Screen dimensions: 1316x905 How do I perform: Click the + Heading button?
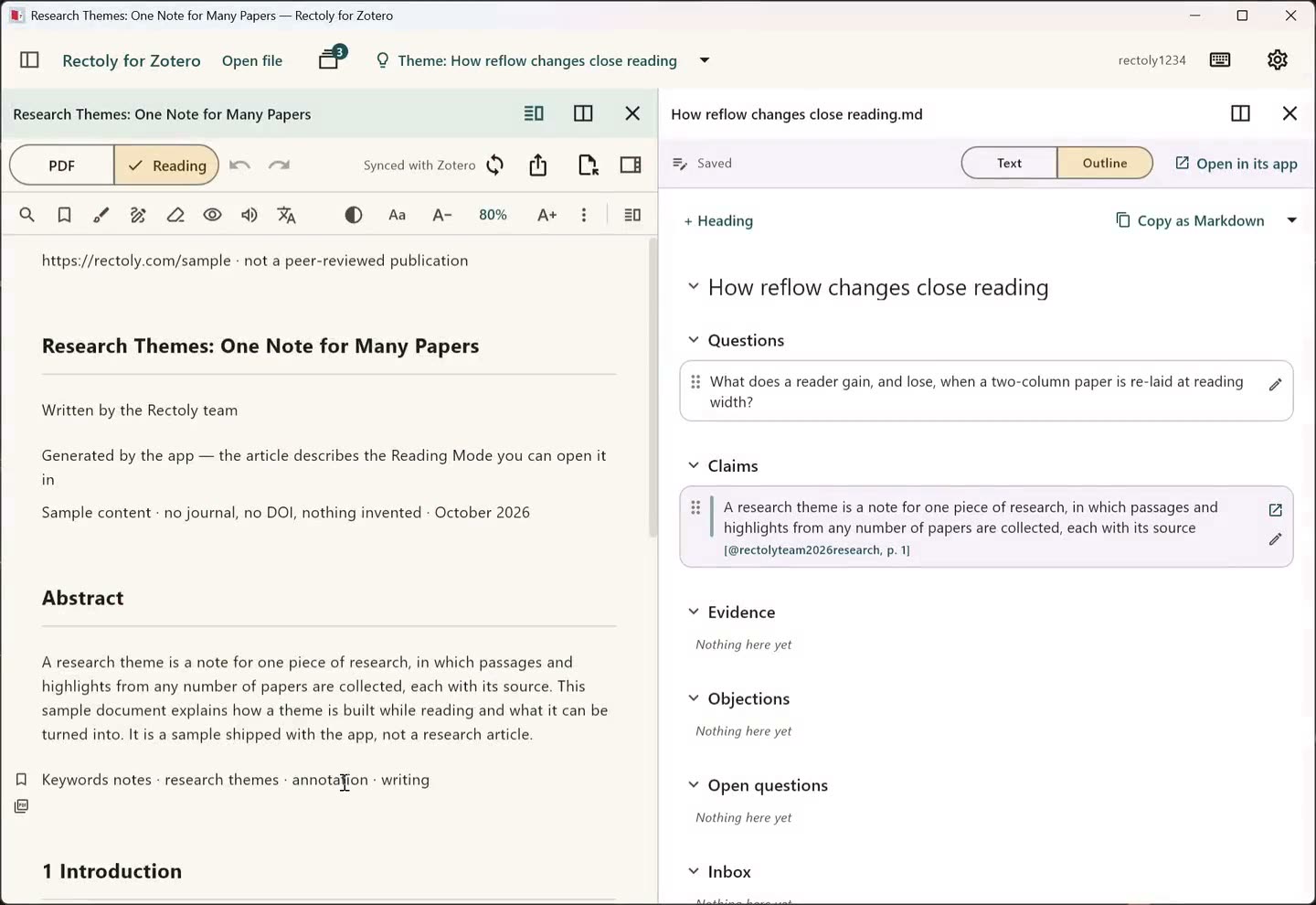[718, 220]
